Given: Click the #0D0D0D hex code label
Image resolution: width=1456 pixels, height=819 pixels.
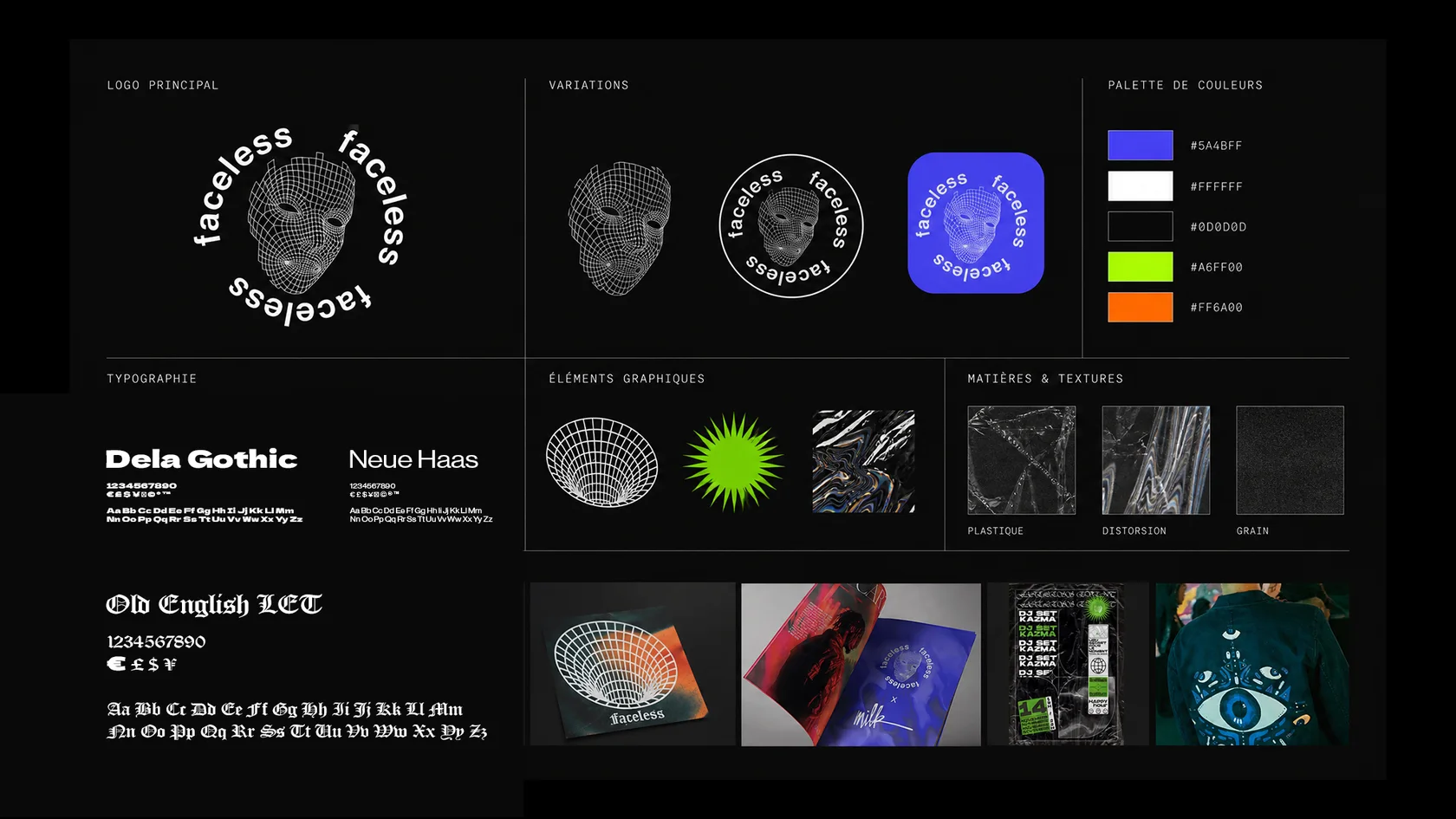Looking at the screenshot, I should click(1219, 226).
